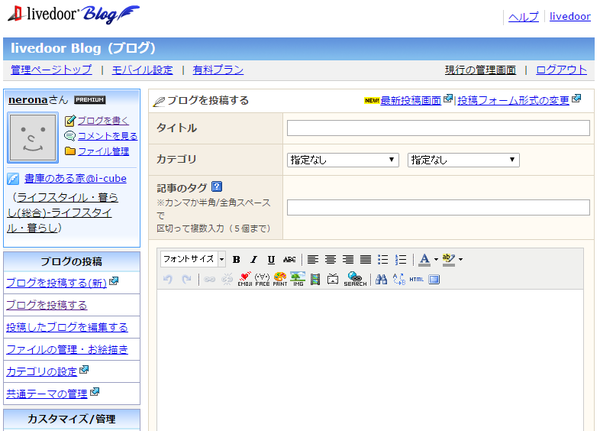Open 共通テーマの管理 link

tap(47, 394)
